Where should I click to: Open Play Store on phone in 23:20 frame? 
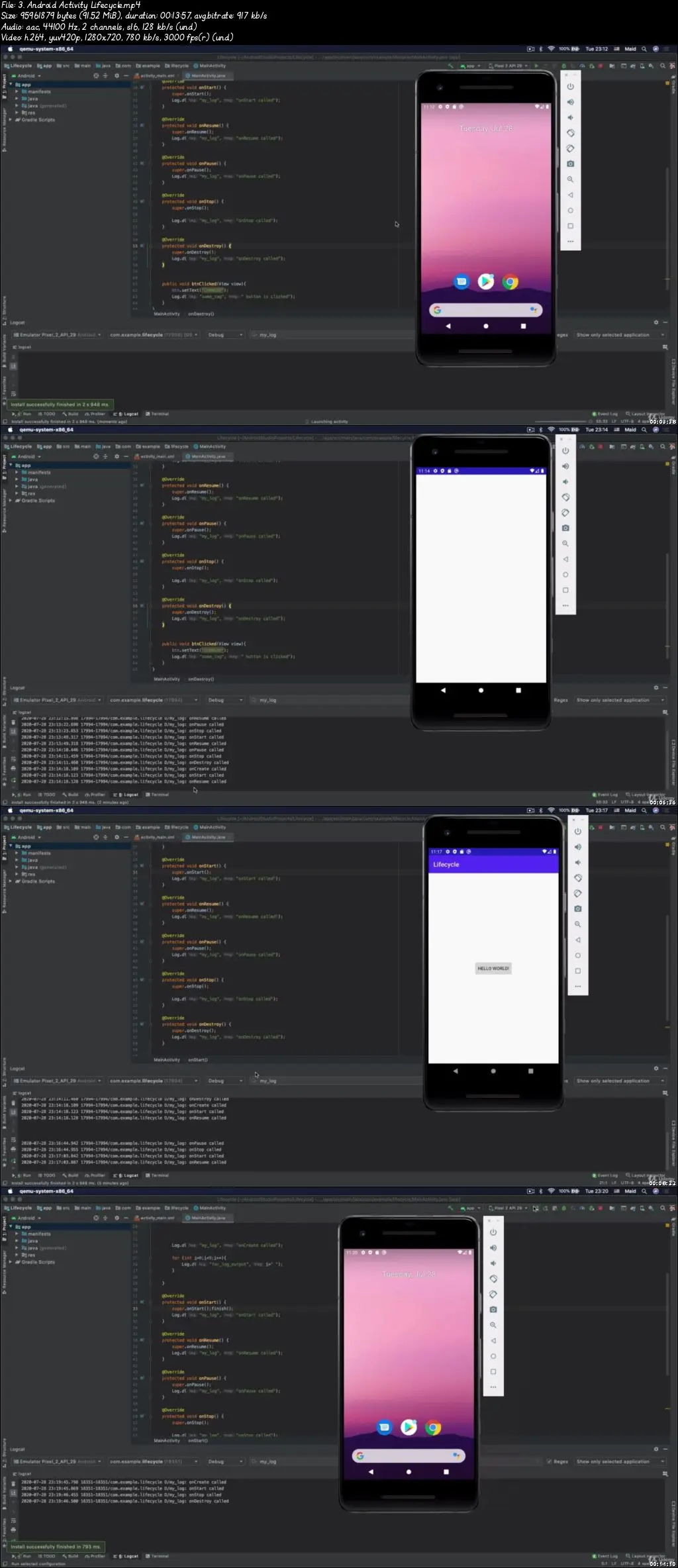point(409,1427)
